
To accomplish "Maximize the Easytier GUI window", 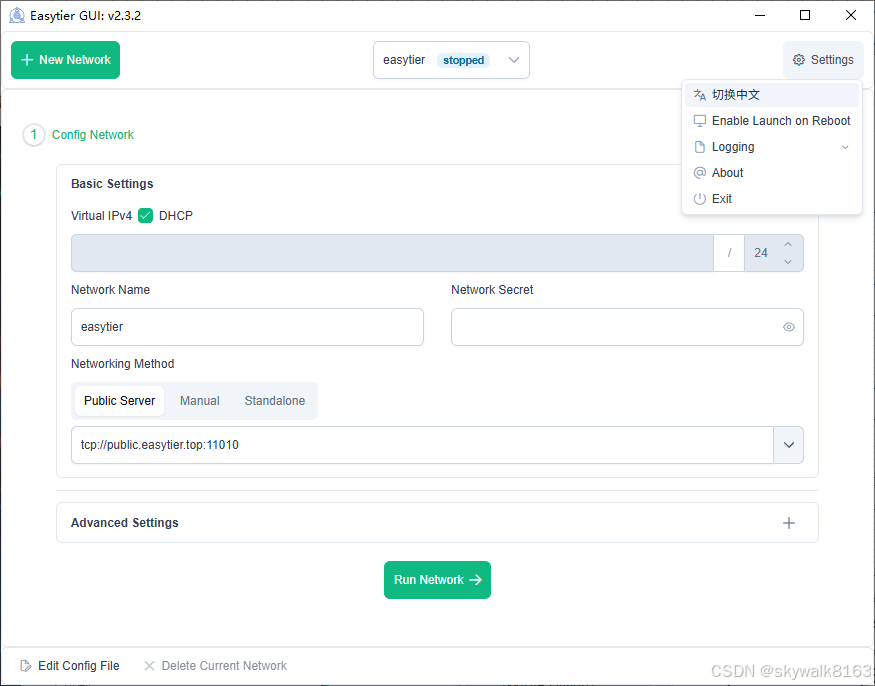I will coord(805,15).
